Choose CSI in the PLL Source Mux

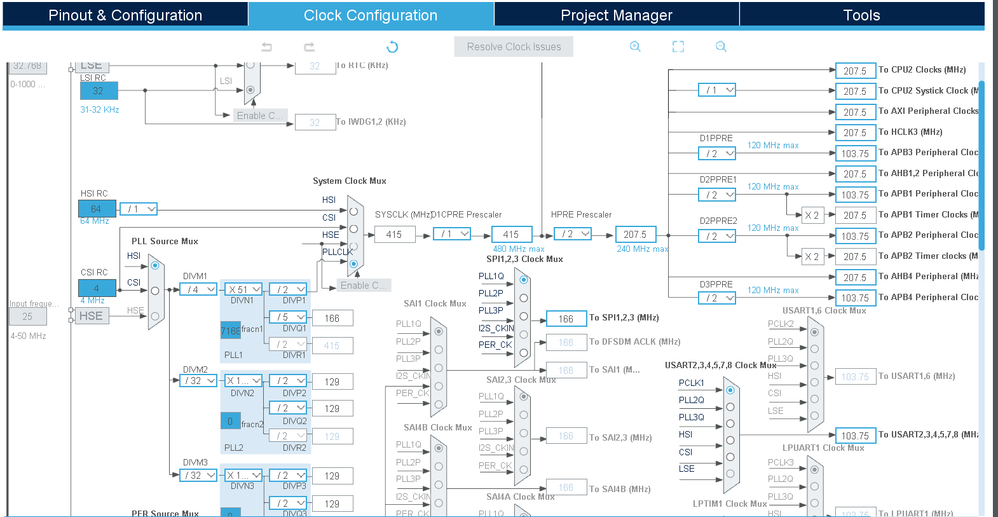(155, 290)
